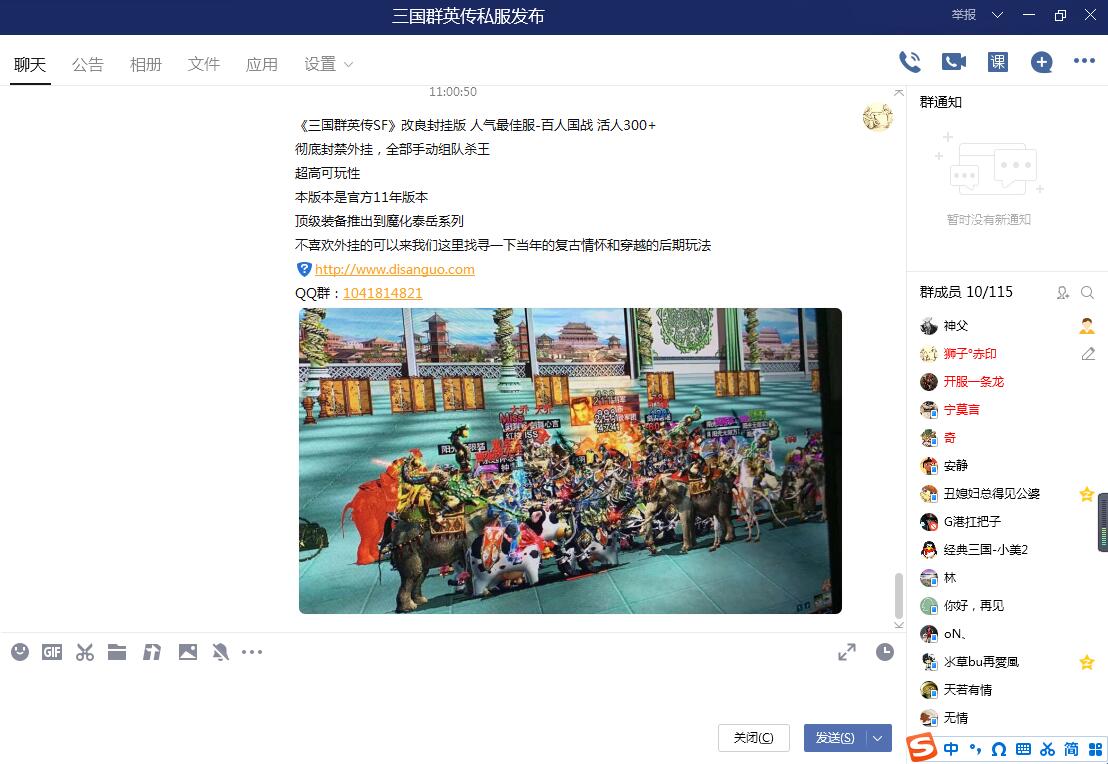The height and width of the screenshot is (764, 1108).
Task: Click the chat scroll-up arrow
Action: [x=899, y=93]
